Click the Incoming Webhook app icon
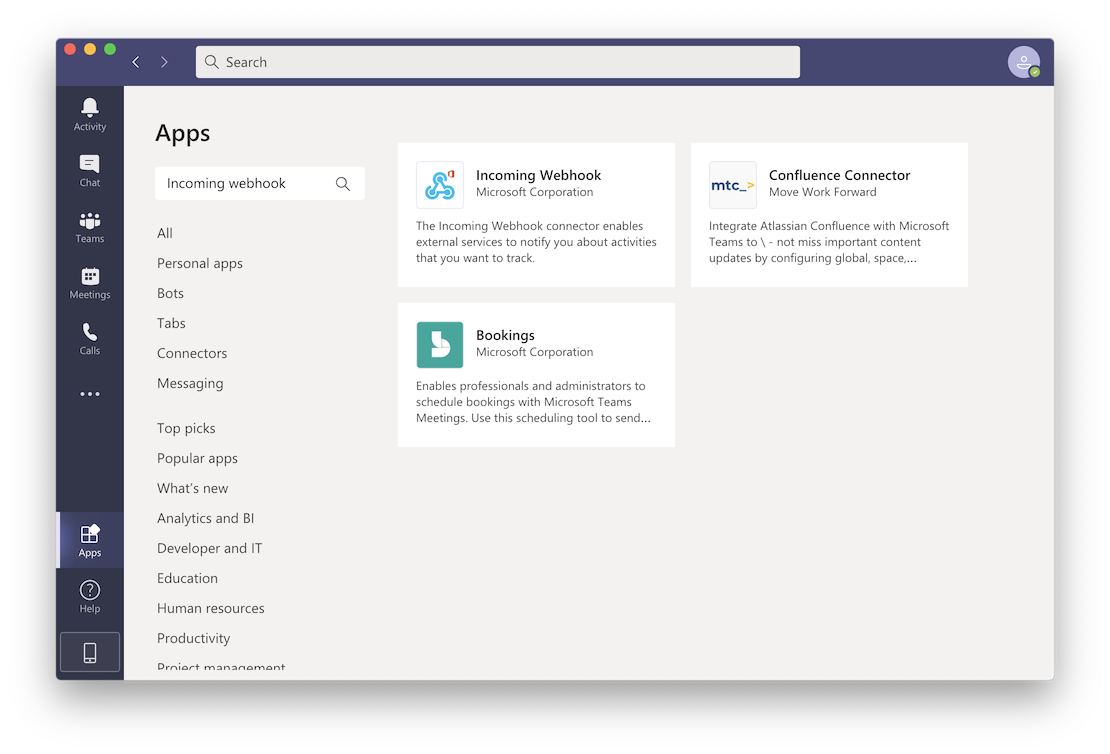 coord(440,185)
